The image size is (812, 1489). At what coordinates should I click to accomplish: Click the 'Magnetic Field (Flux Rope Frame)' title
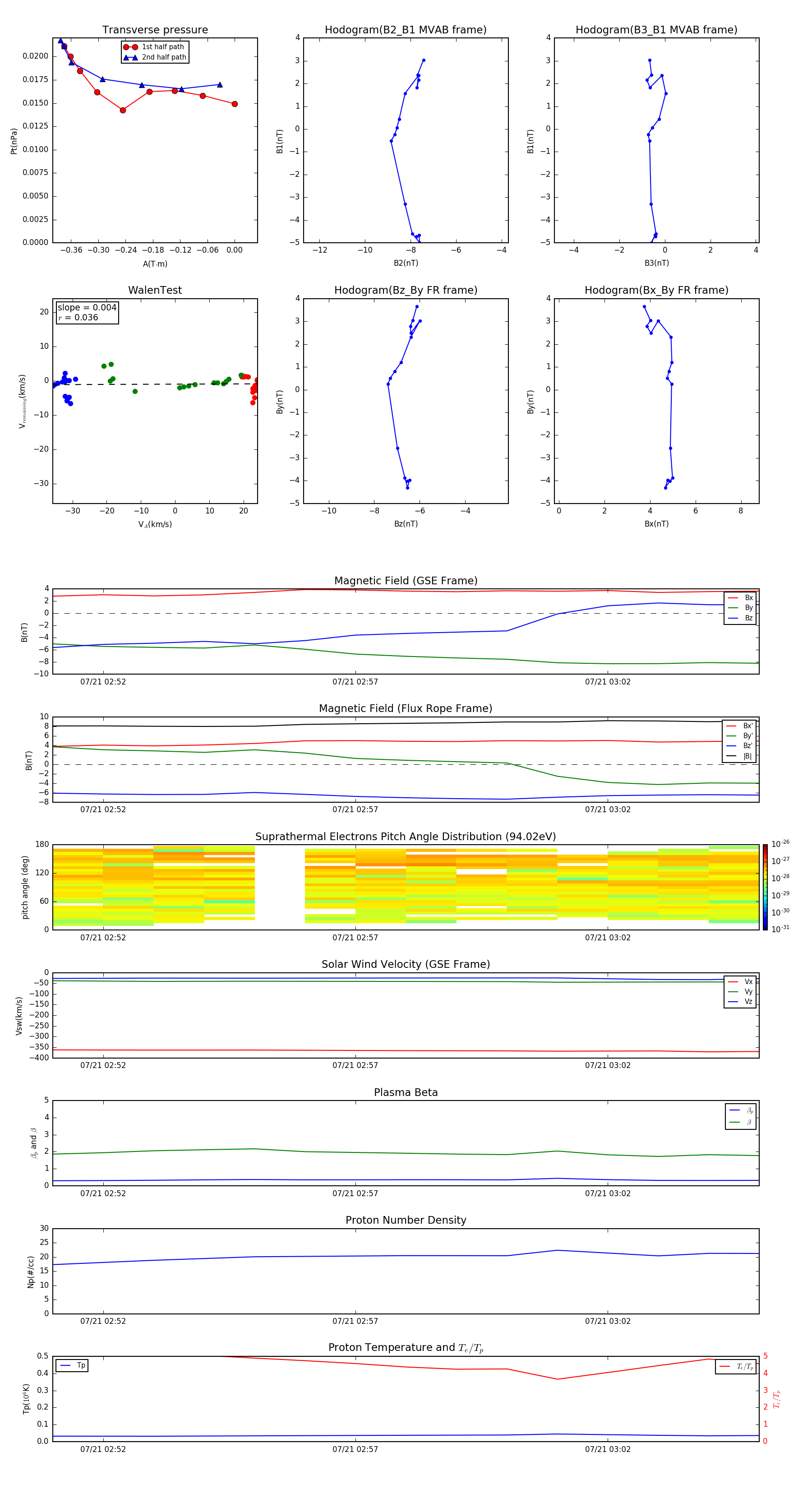pos(406,709)
